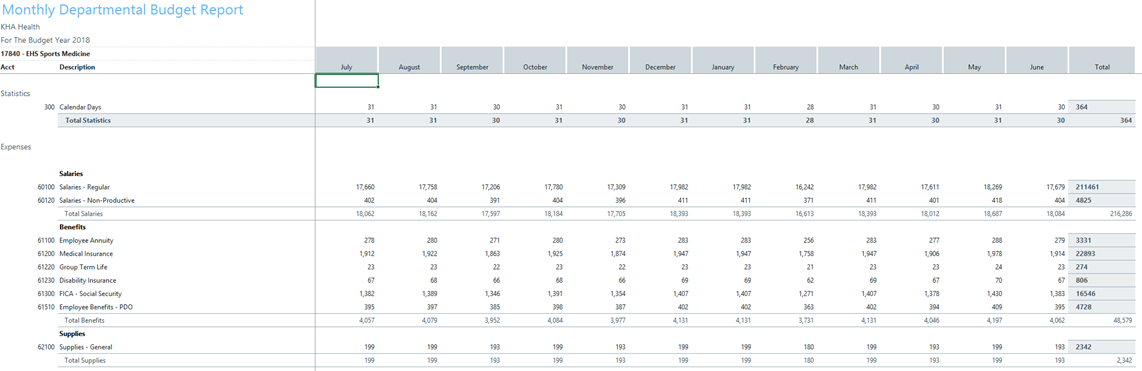Select the Supplies - General total 2342 cell
This screenshot has width=1142, height=371.
[1101, 347]
